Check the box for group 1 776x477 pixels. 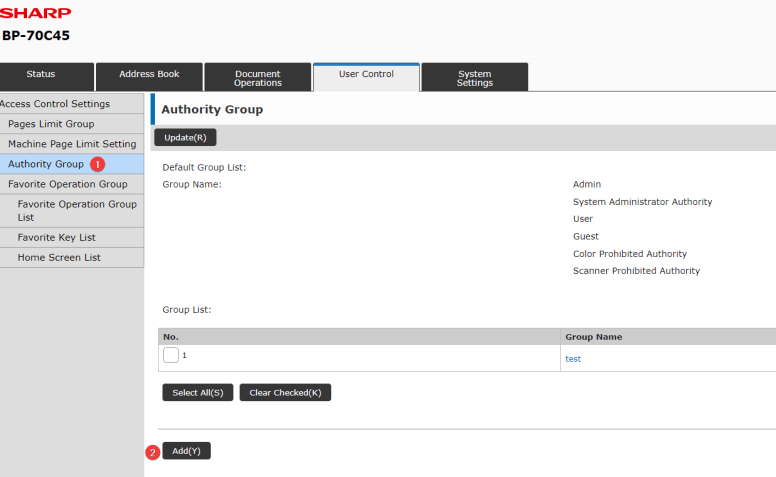[x=171, y=356]
